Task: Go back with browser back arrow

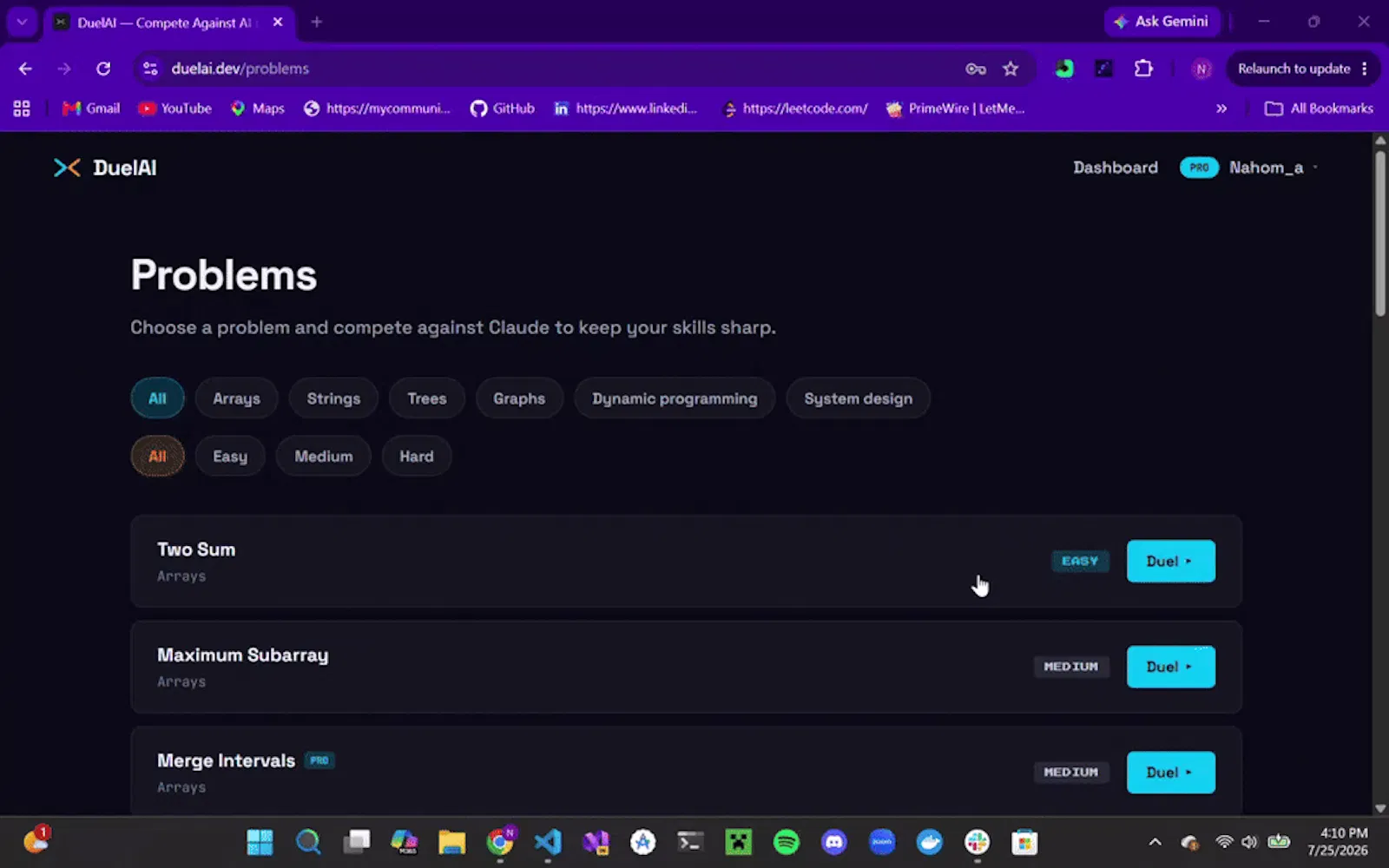Action: [x=25, y=69]
